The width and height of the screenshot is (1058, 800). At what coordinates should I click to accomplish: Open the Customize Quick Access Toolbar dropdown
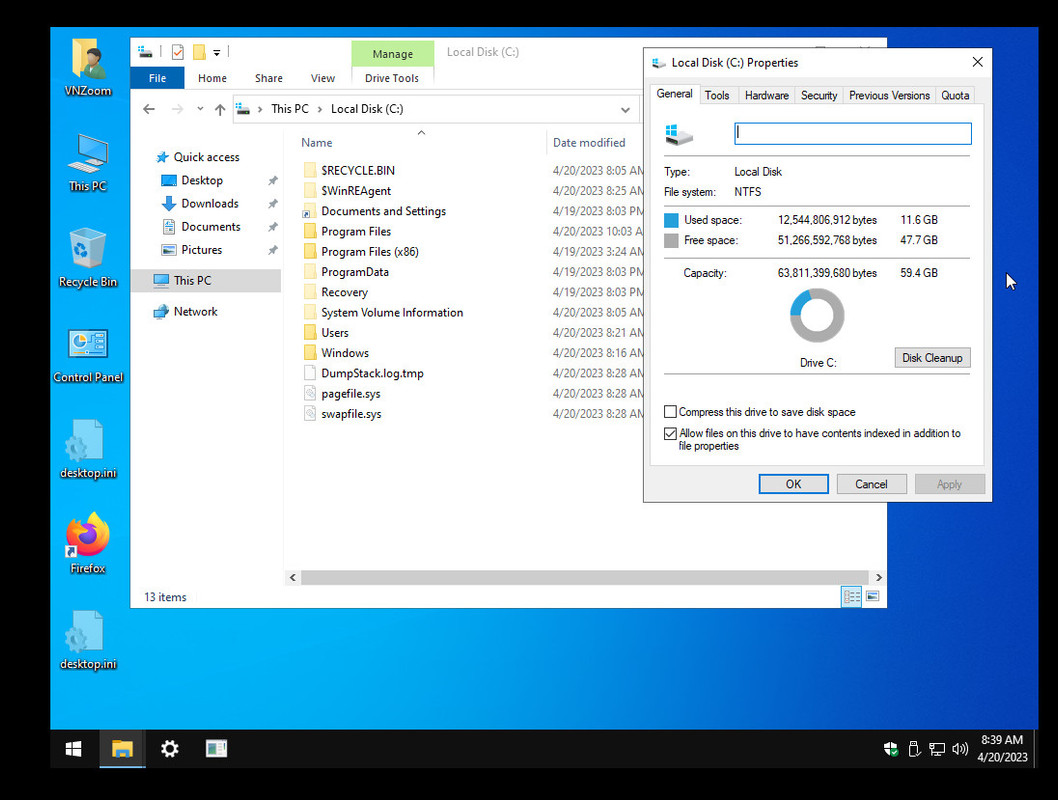pos(217,52)
